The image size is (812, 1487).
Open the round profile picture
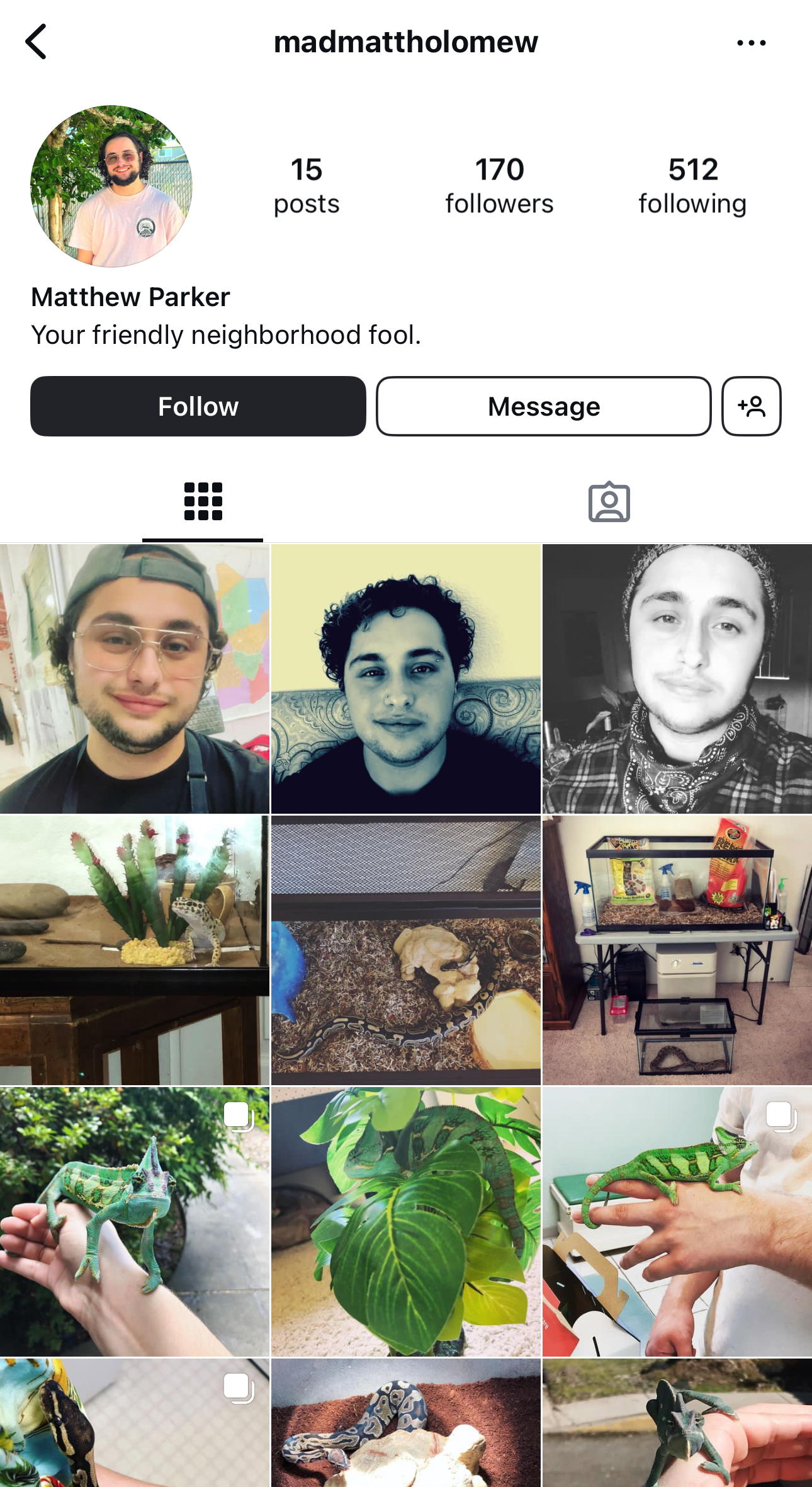pyautogui.click(x=111, y=186)
